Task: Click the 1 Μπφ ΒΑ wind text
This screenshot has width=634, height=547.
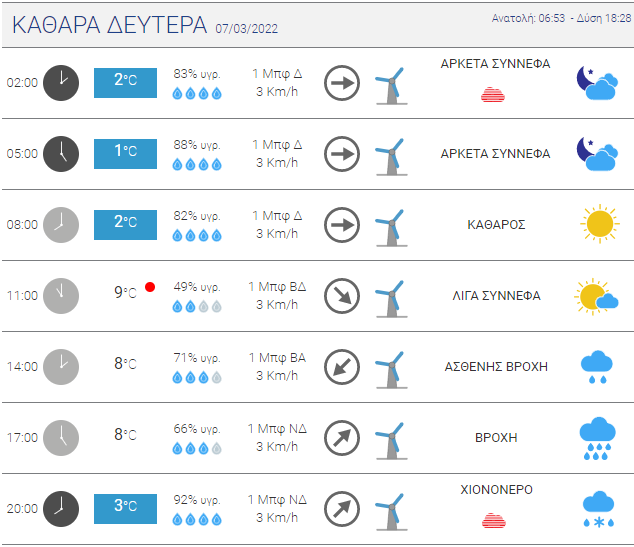Action: 277,358
